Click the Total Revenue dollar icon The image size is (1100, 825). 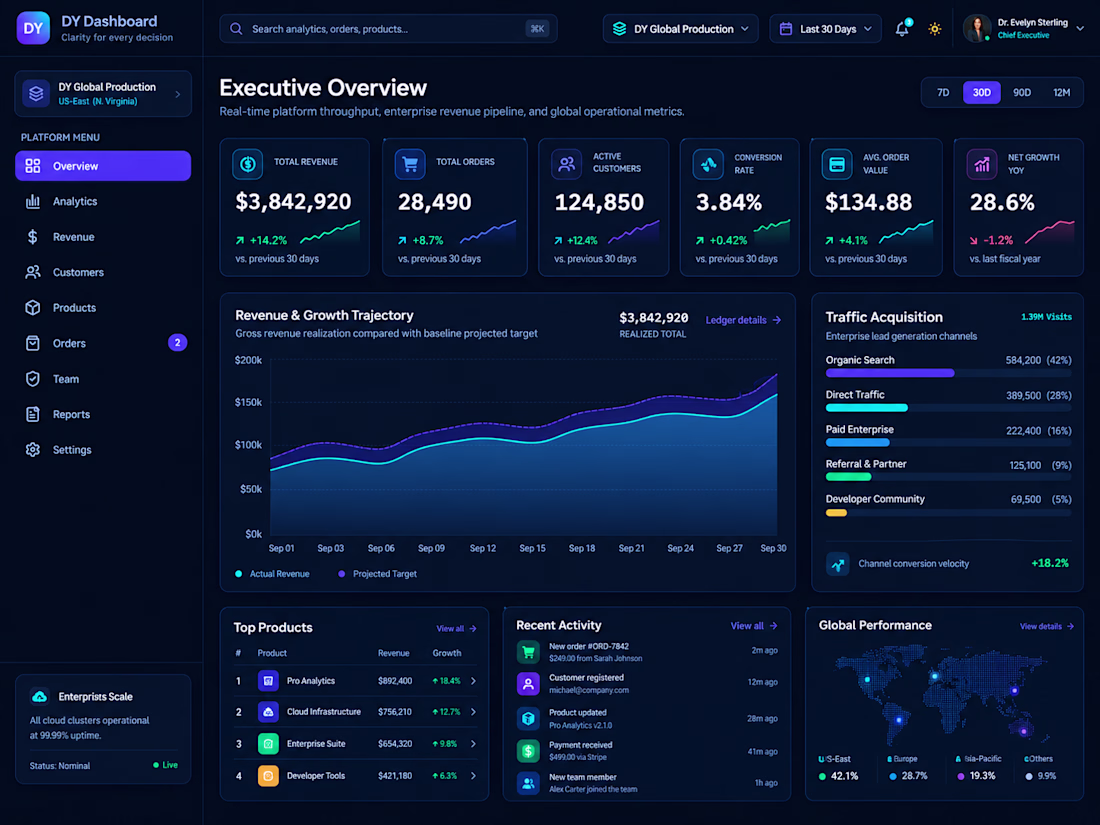tap(248, 164)
